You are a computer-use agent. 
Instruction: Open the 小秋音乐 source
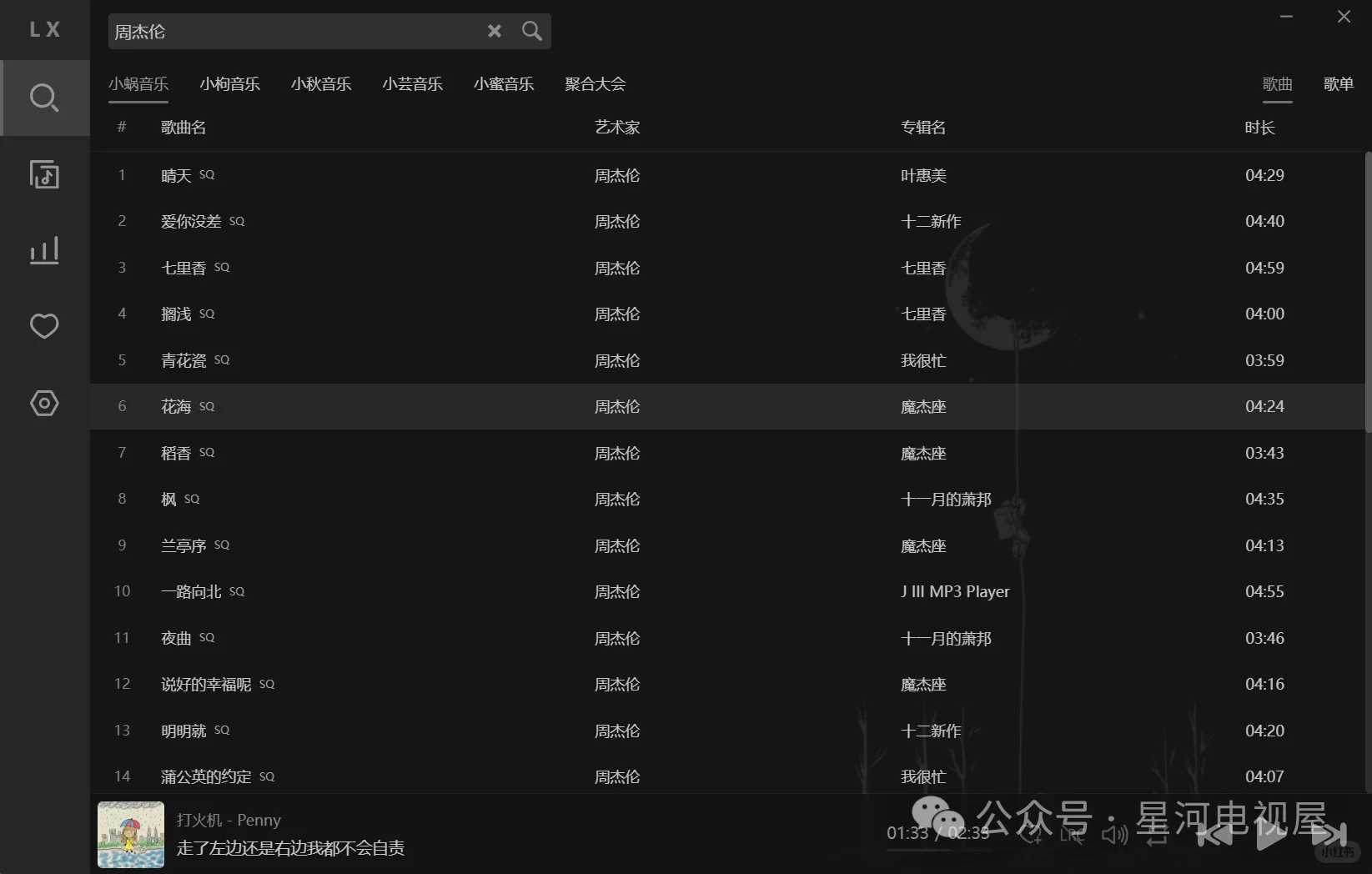(x=321, y=83)
